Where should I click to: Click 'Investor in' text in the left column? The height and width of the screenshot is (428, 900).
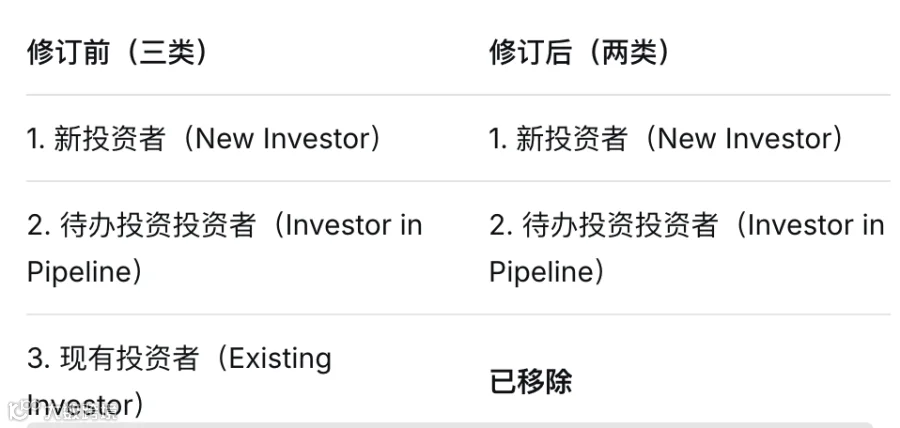pos(354,225)
